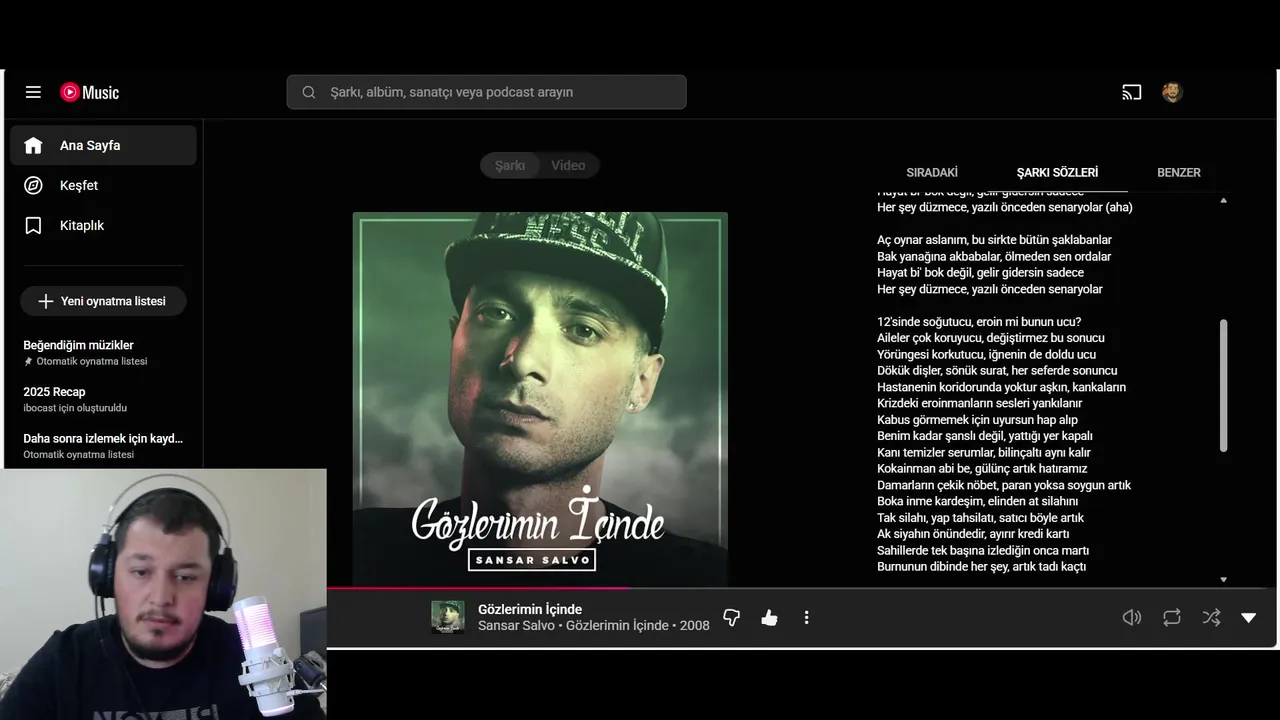The height and width of the screenshot is (720, 1280).
Task: Open the Benzer tab
Action: (x=1179, y=172)
